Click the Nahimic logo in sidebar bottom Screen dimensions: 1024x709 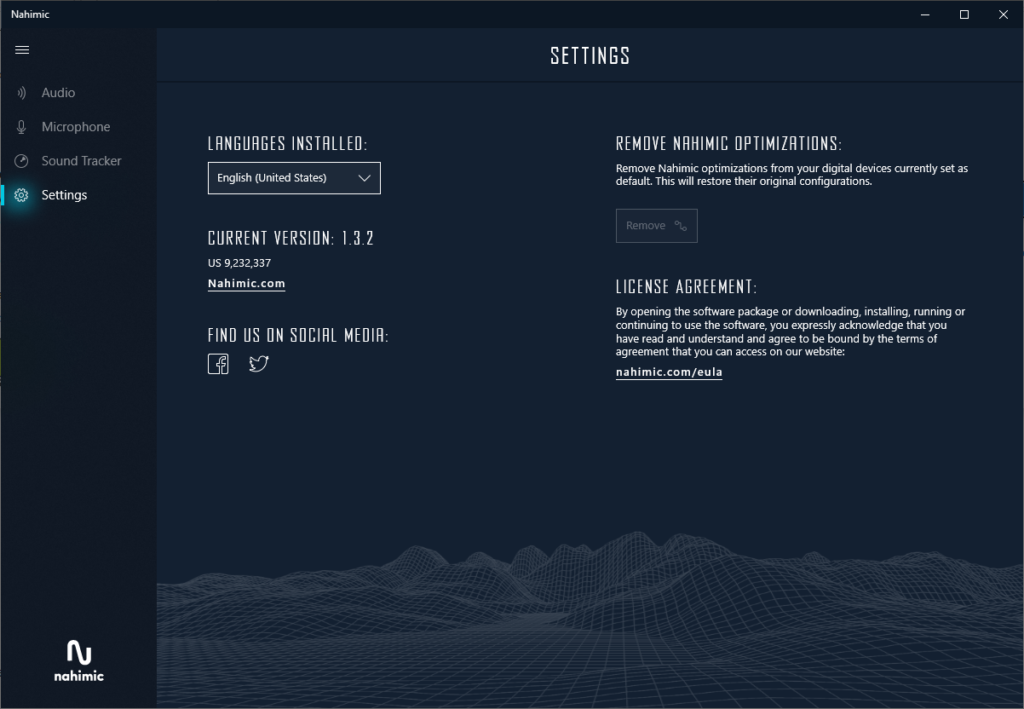pos(79,660)
